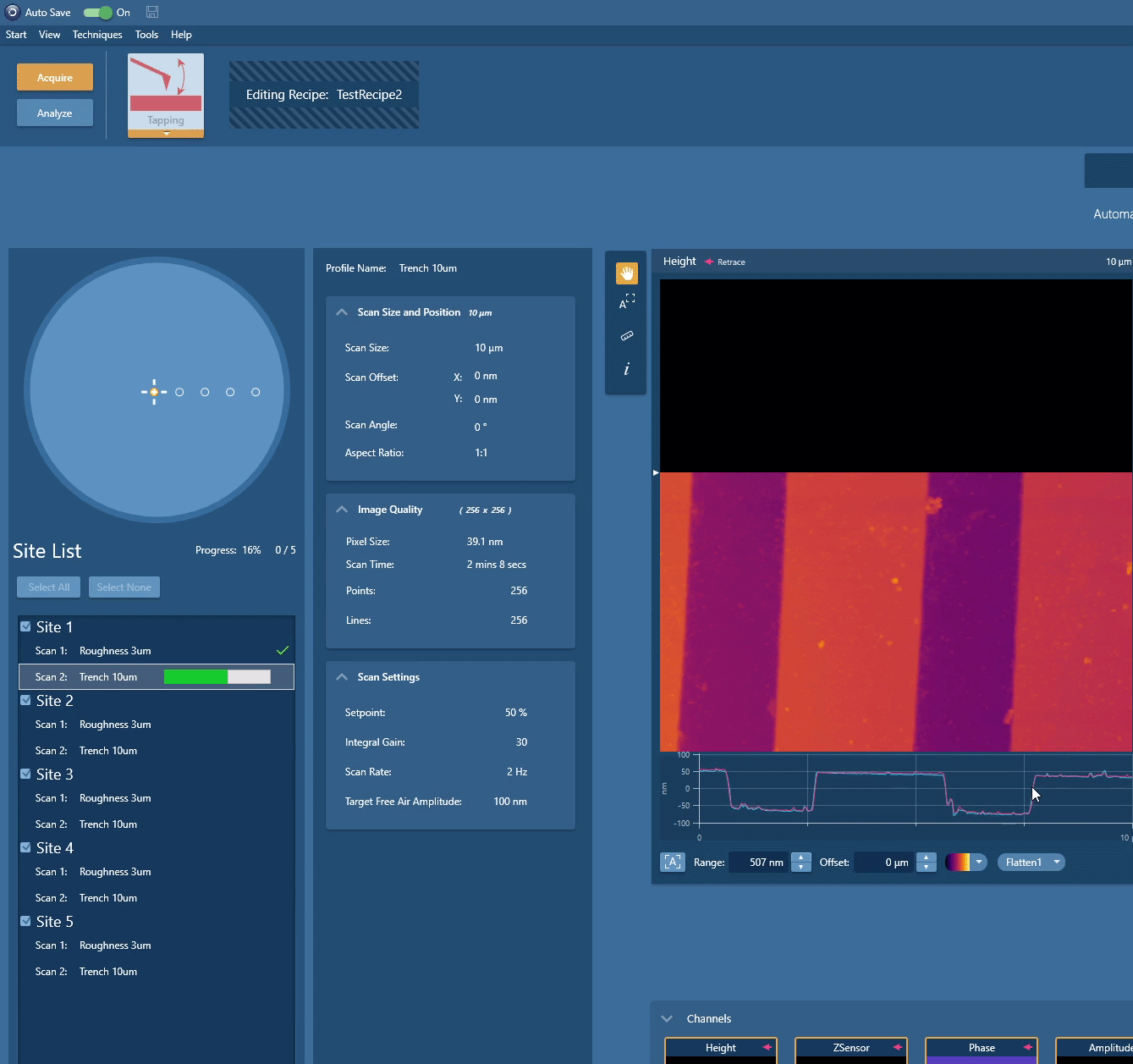The image size is (1133, 1064).
Task: Collapse the Scan Settings section
Action: click(342, 676)
